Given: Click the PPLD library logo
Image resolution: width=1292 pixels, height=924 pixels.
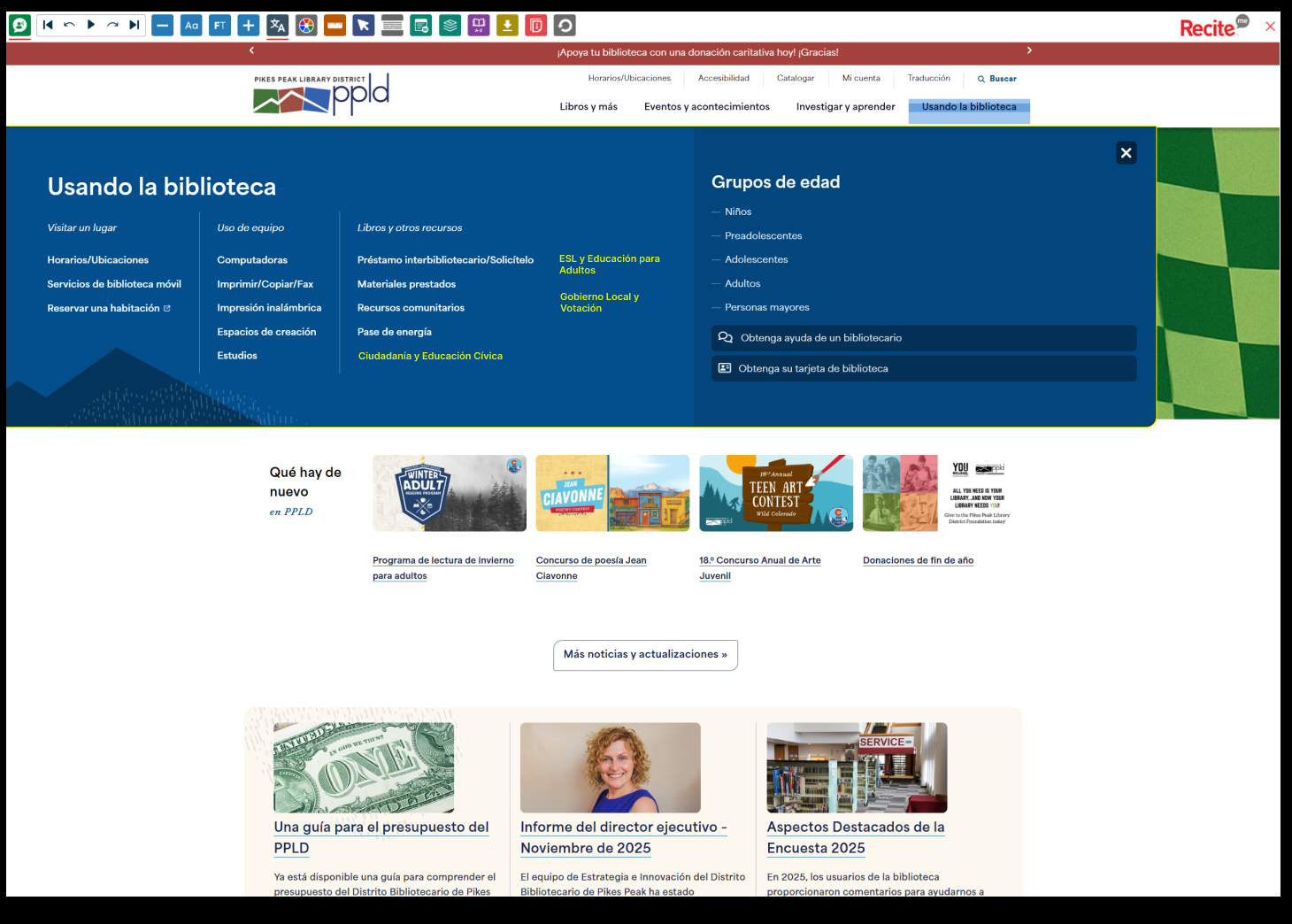Looking at the screenshot, I should tap(321, 94).
